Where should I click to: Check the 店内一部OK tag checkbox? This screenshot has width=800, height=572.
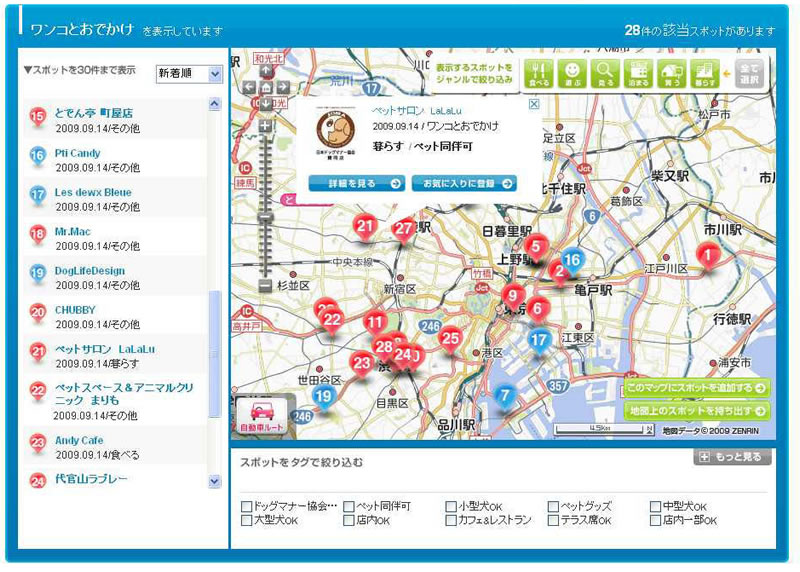(656, 520)
